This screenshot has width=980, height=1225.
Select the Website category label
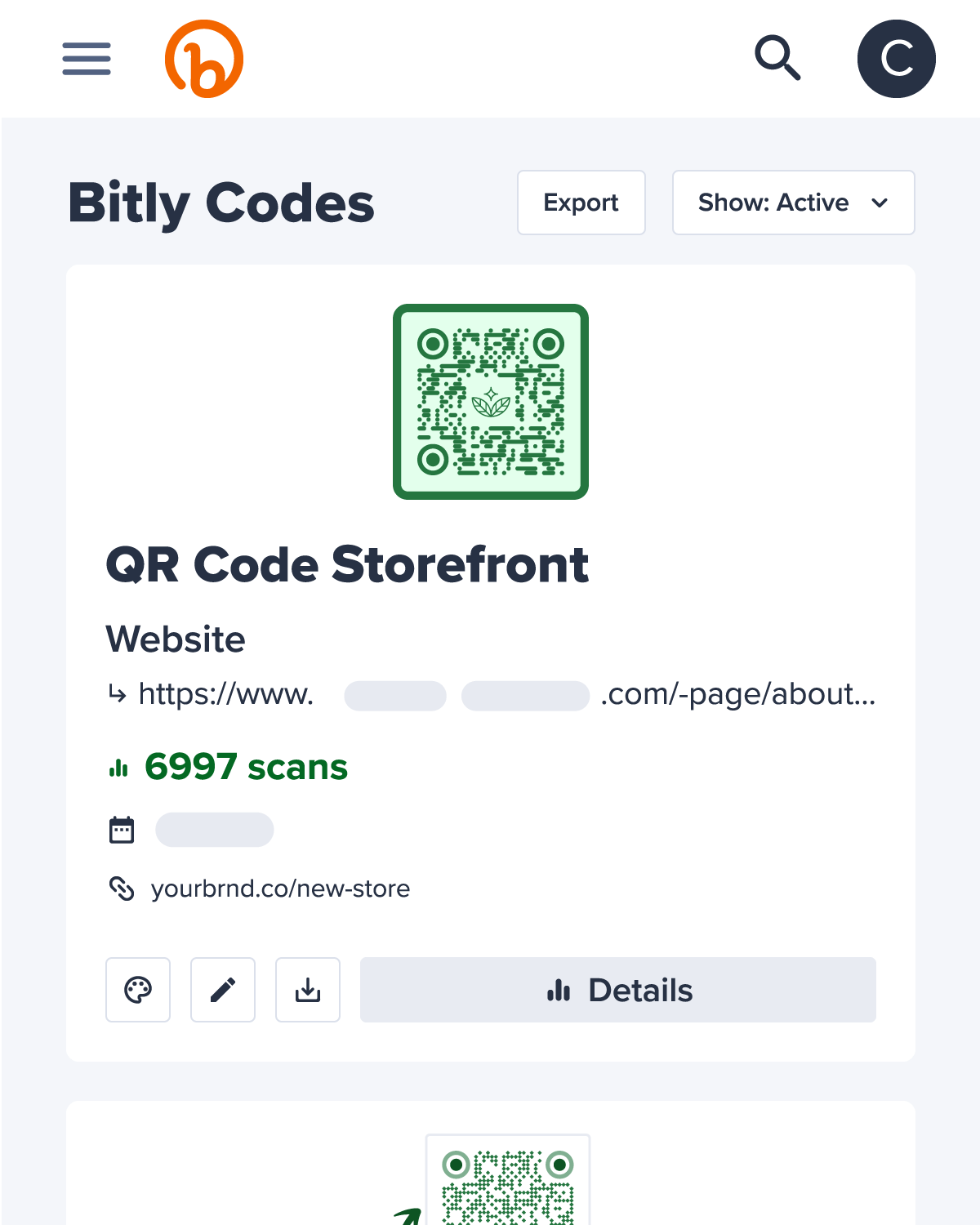click(x=176, y=639)
